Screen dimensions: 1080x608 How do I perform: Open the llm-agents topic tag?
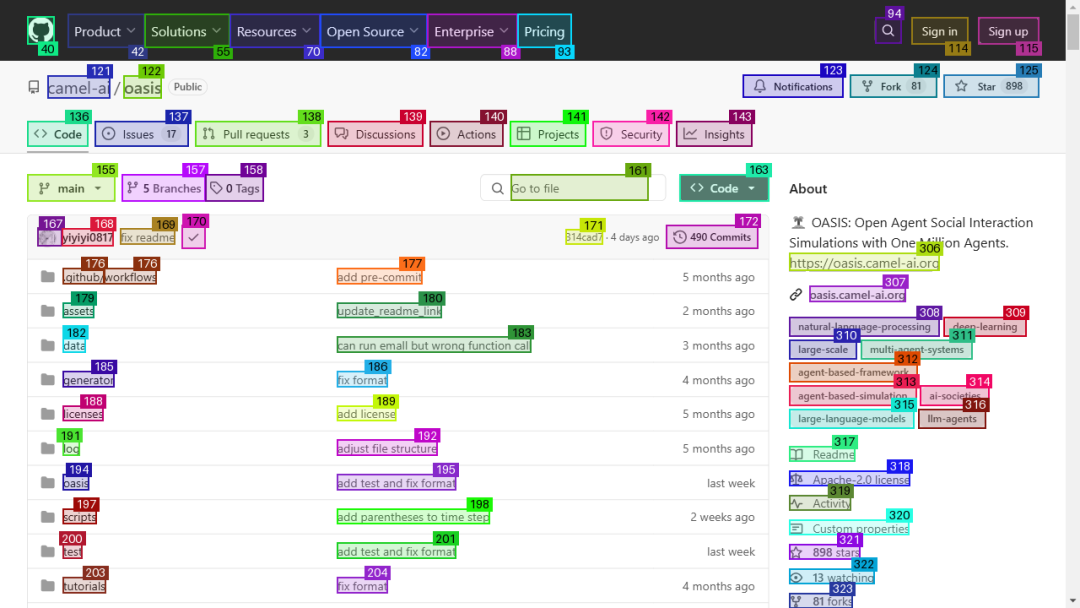point(952,419)
